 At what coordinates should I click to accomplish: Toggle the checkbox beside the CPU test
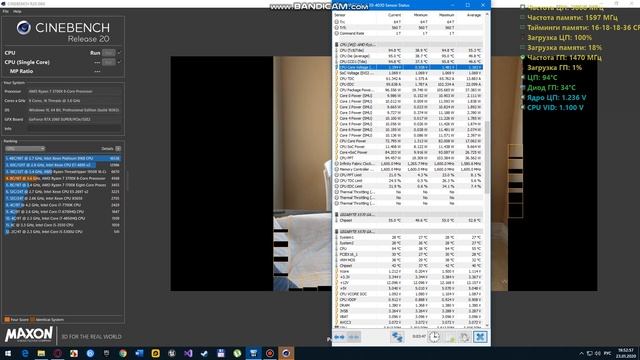(x=119, y=53)
